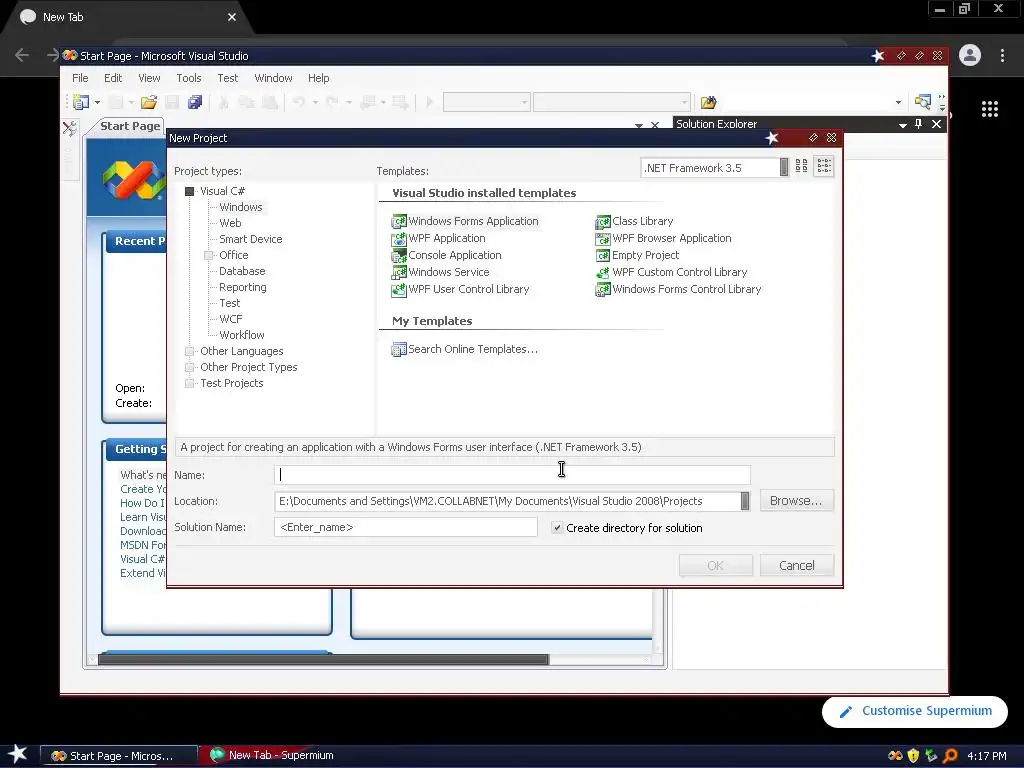
Task: Expand Test Projects tree node
Action: (x=189, y=383)
